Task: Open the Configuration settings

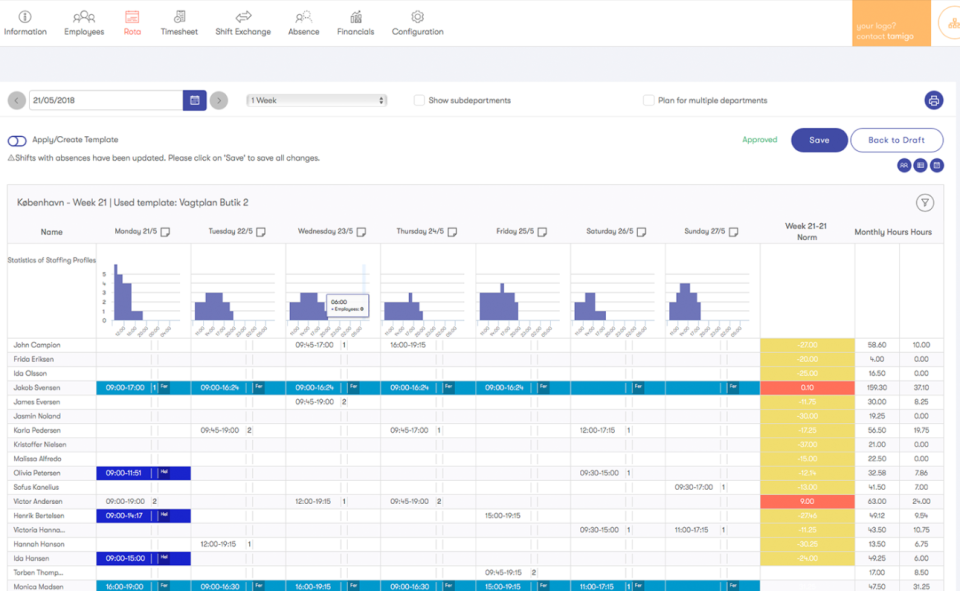Action: click(417, 20)
